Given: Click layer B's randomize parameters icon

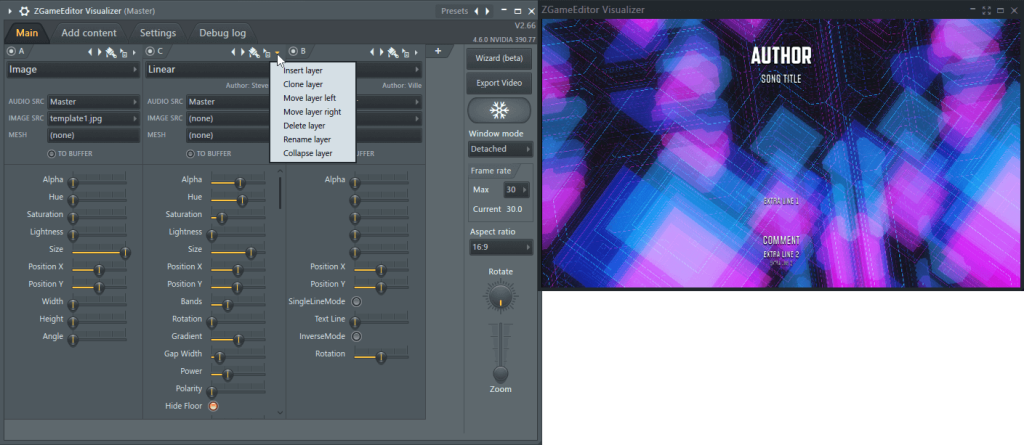Looking at the screenshot, I should [x=393, y=51].
